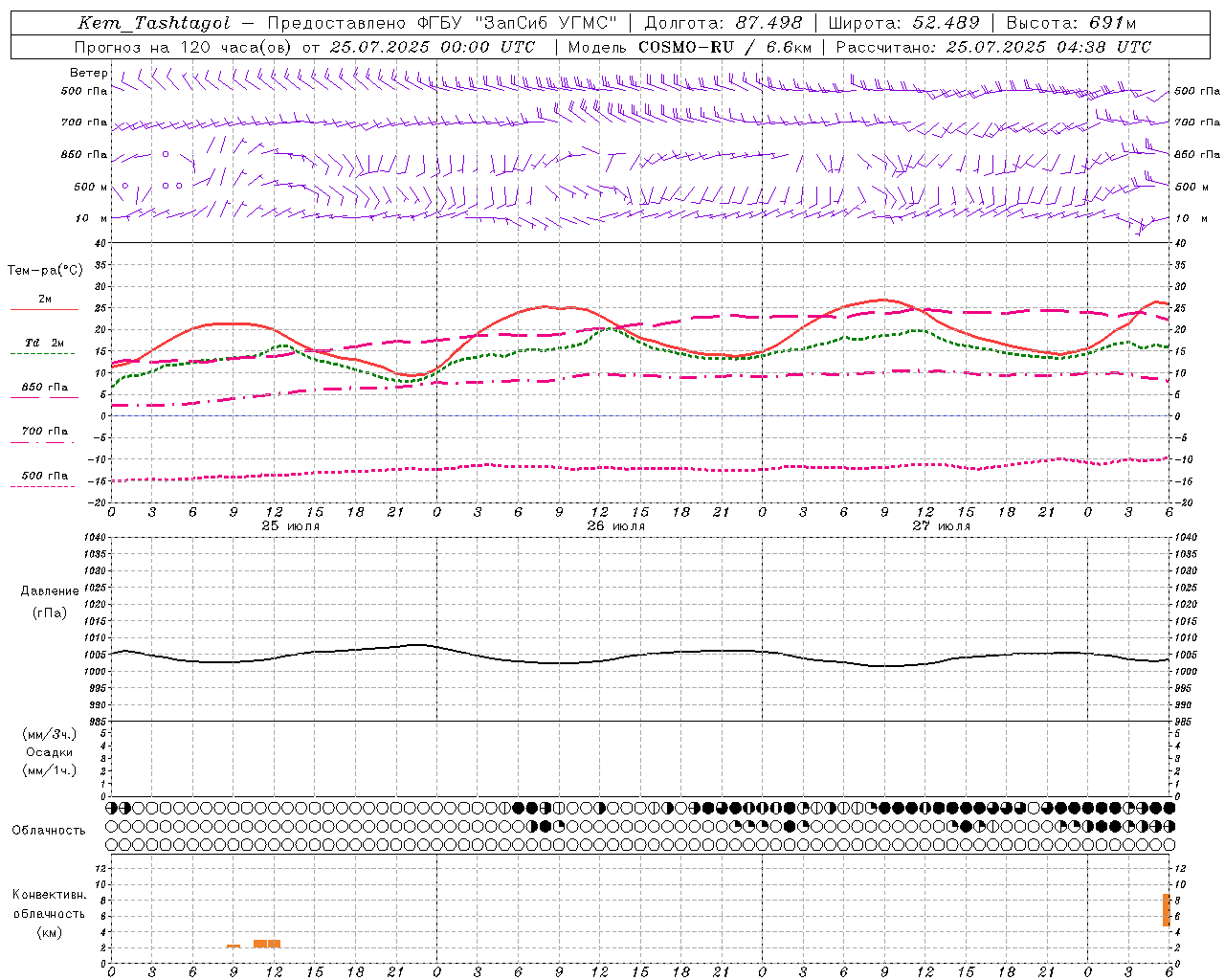1225x980 pixels.
Task: Click the grid resolution 6.6км
Action: pyautogui.click(x=790, y=47)
